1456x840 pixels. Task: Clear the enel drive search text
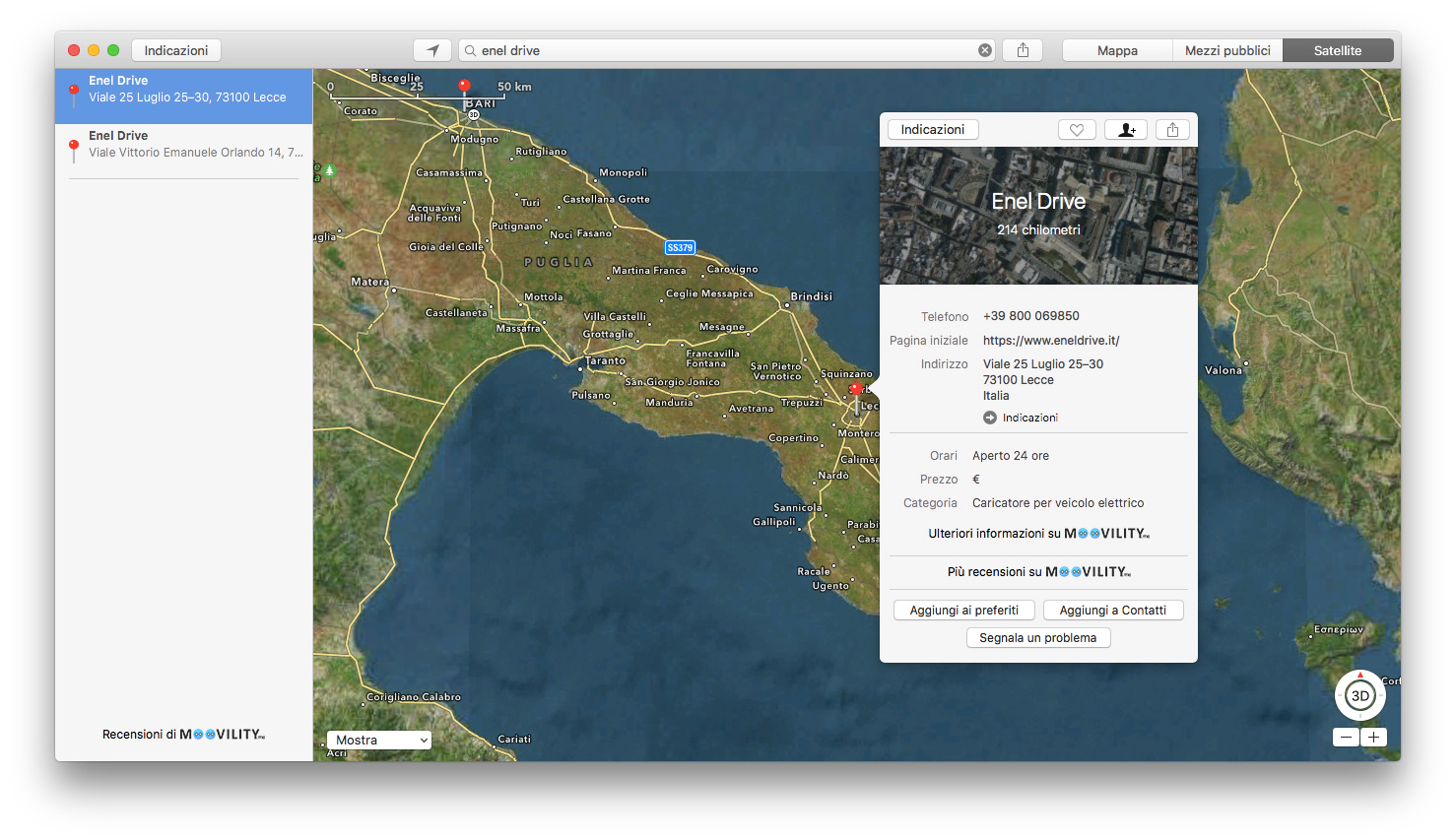984,50
